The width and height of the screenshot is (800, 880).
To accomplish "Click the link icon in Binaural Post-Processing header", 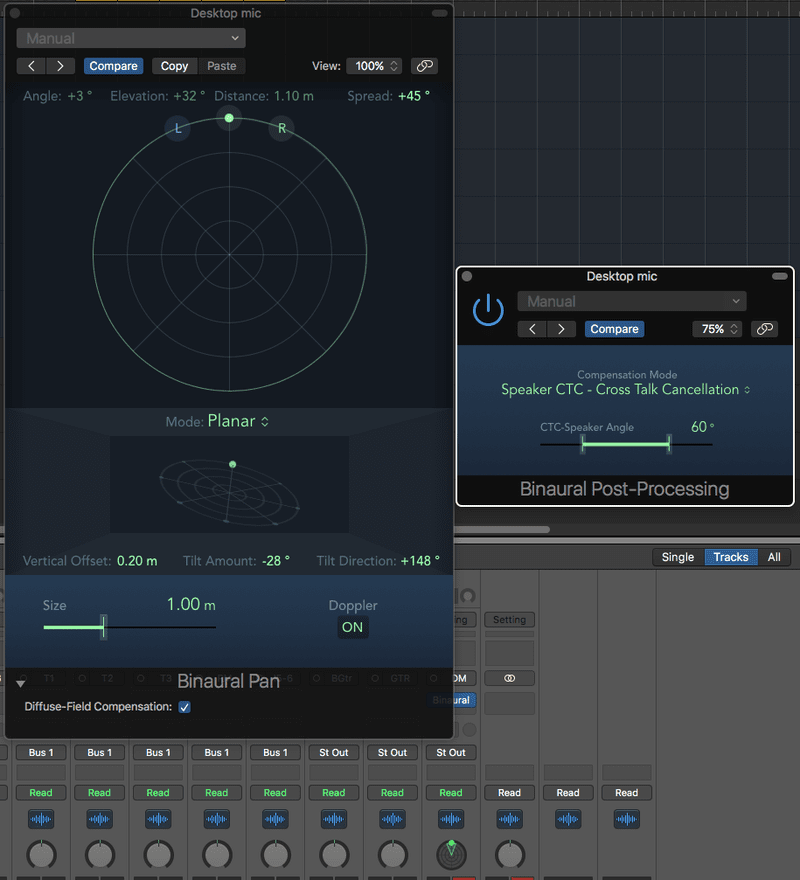I will click(765, 329).
